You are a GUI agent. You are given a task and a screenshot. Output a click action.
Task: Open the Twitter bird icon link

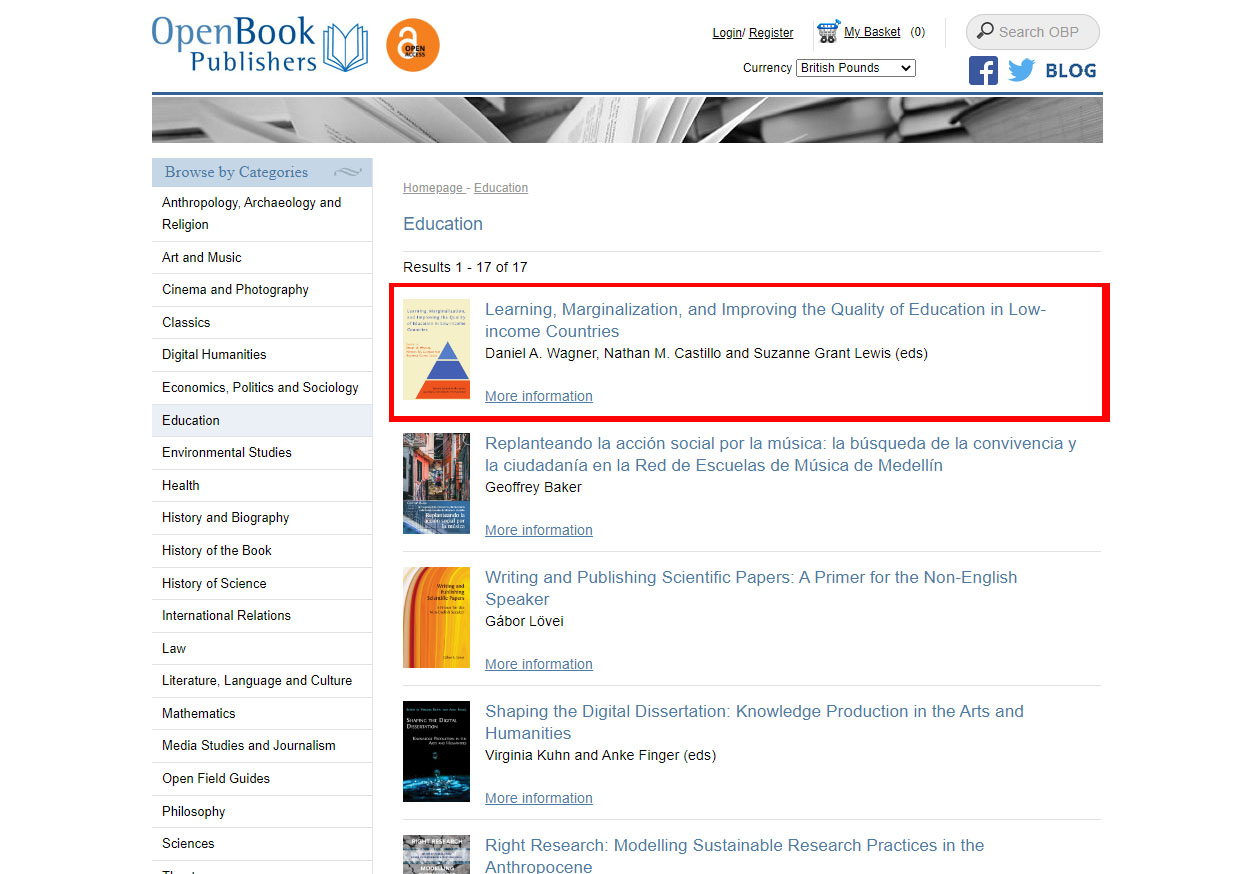click(x=1021, y=70)
